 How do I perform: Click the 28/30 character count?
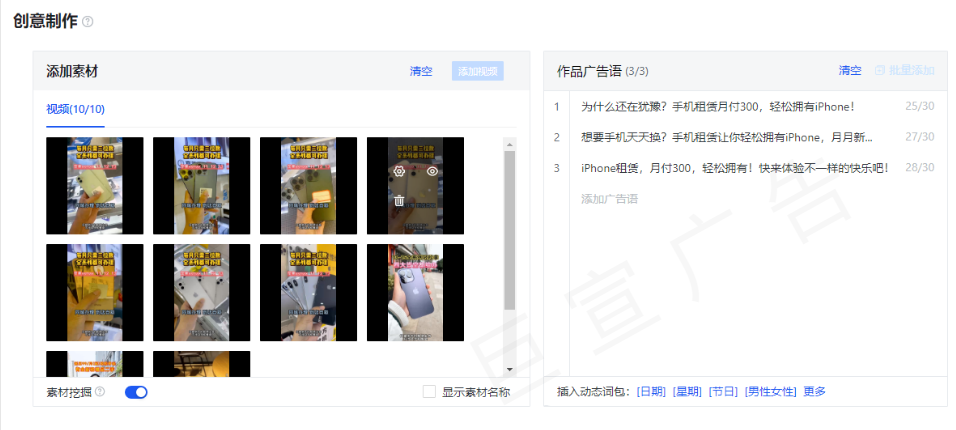(919, 168)
